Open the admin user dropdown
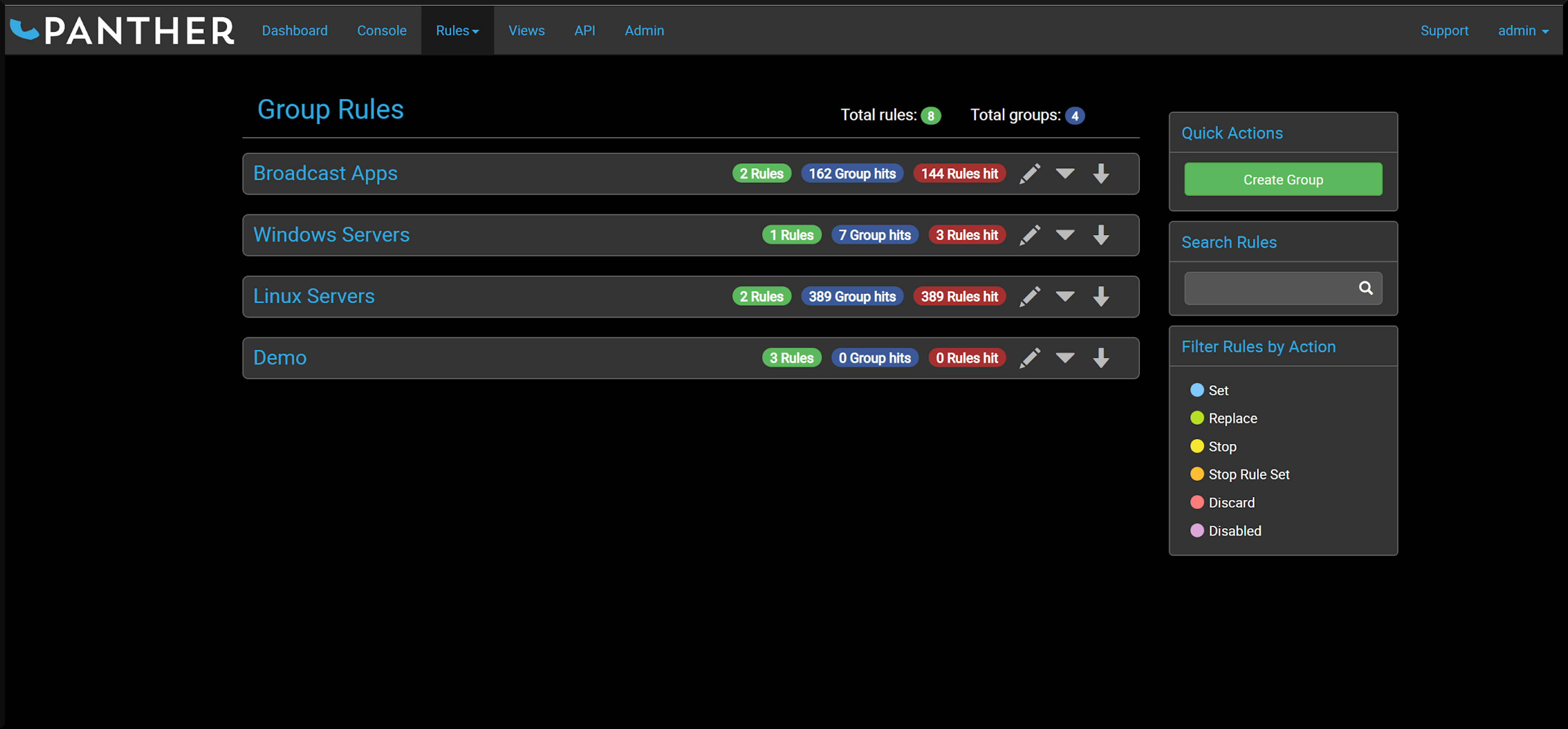This screenshot has width=1568, height=729. tap(1523, 30)
